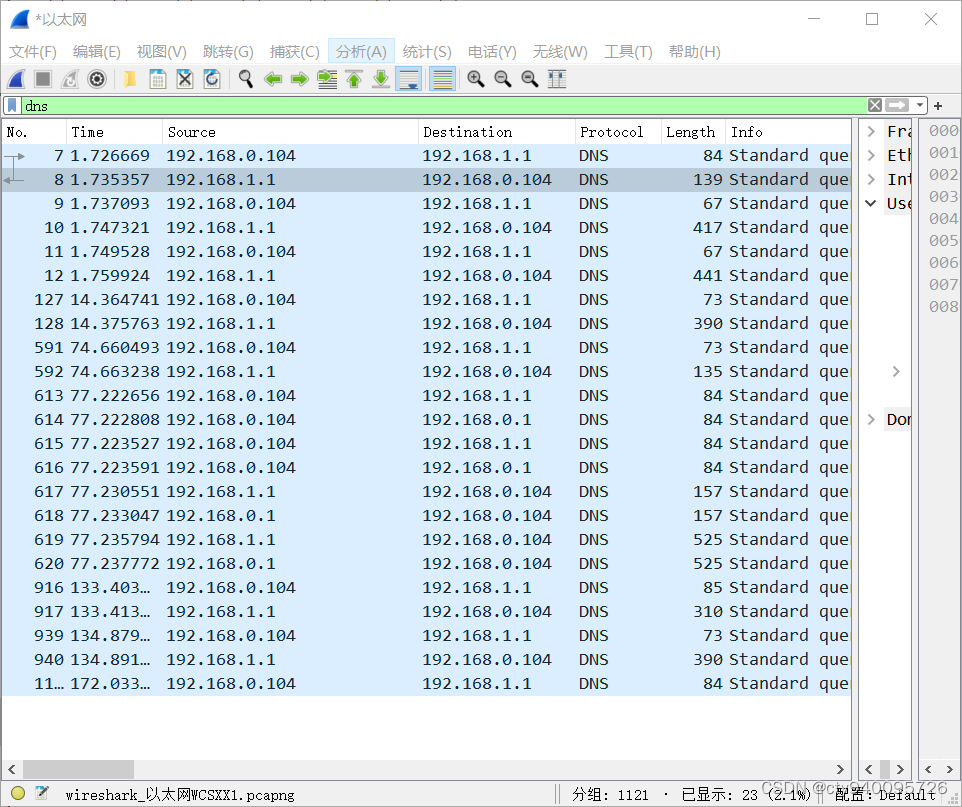Restart the current capture
Screen dimensions: 962x807
click(70, 79)
